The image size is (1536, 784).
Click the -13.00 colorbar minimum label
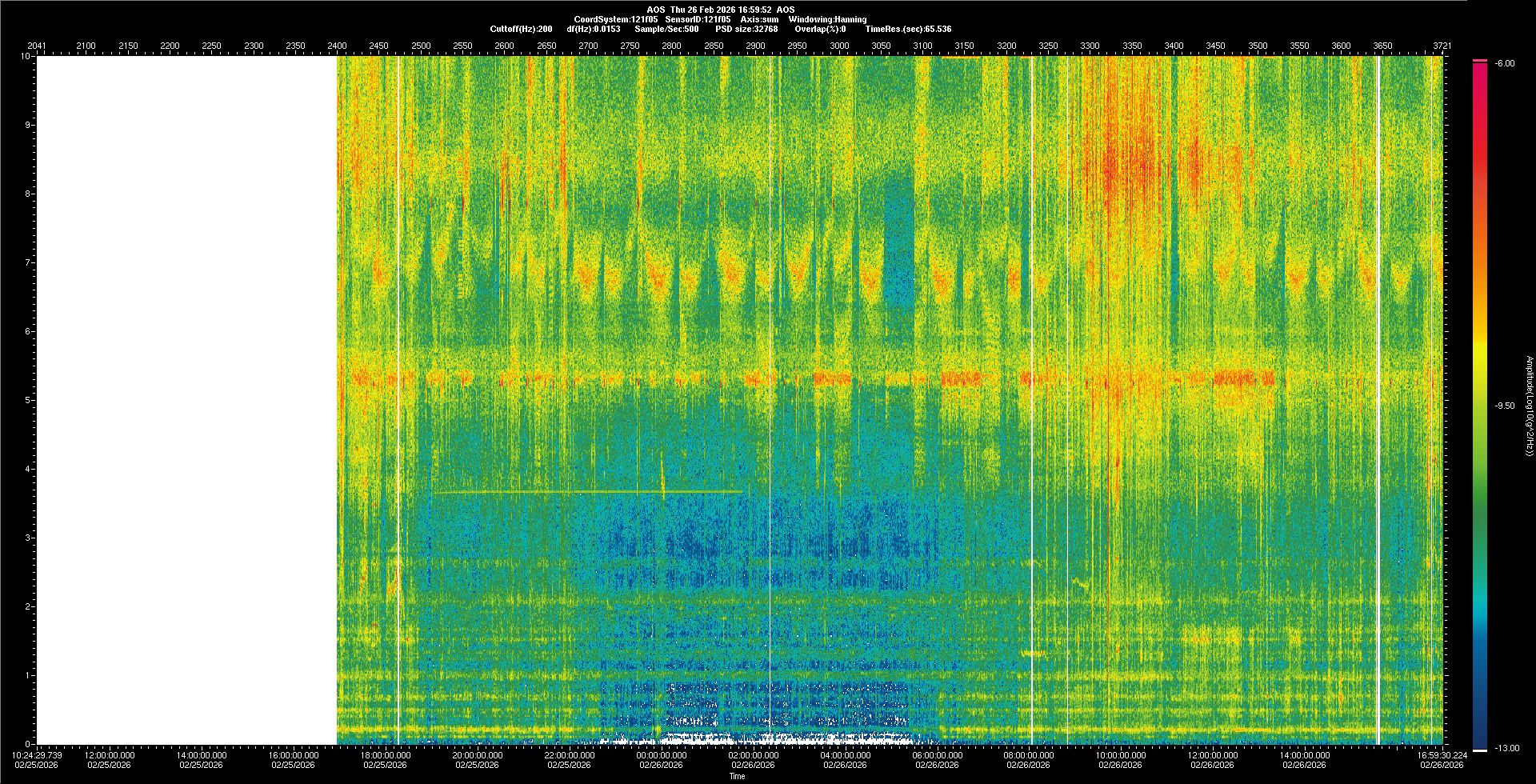coord(1505,748)
